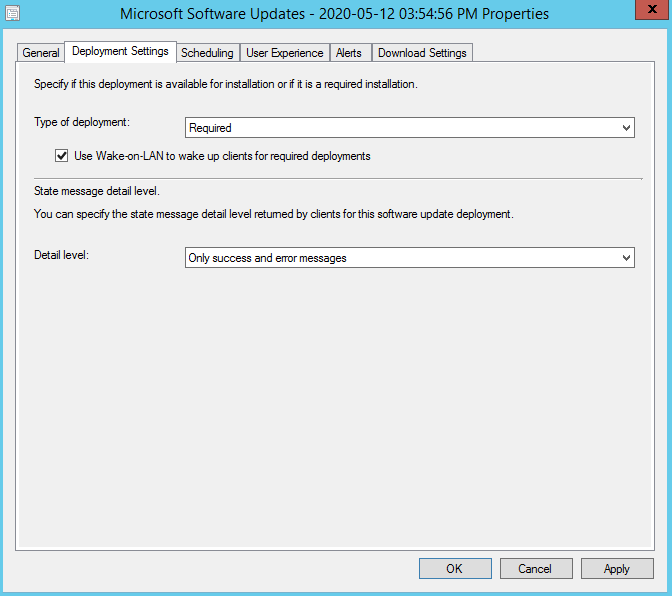This screenshot has width=672, height=596.
Task: Click the Wake-on-LAN checkbox label text
Action: pyautogui.click(x=222, y=156)
